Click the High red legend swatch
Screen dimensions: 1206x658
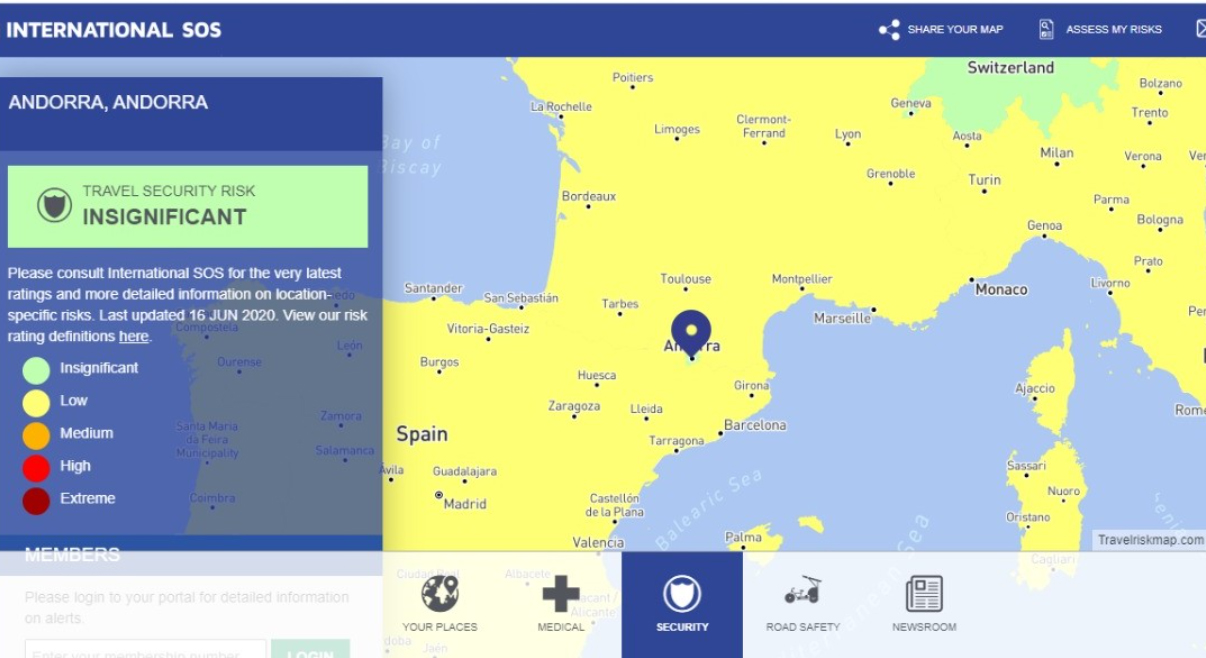point(36,467)
